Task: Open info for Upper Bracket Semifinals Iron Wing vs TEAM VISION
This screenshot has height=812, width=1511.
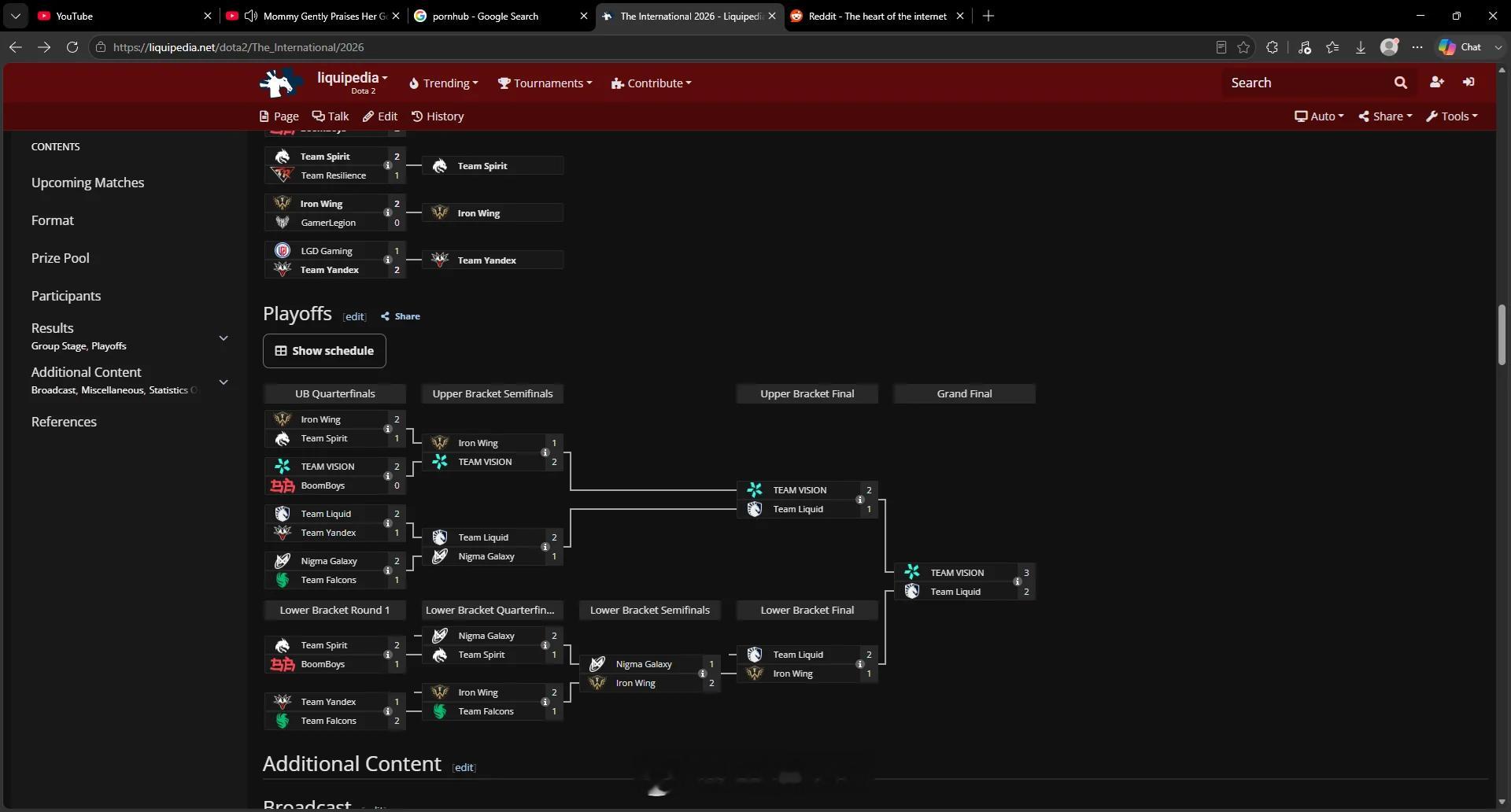Action: [545, 452]
